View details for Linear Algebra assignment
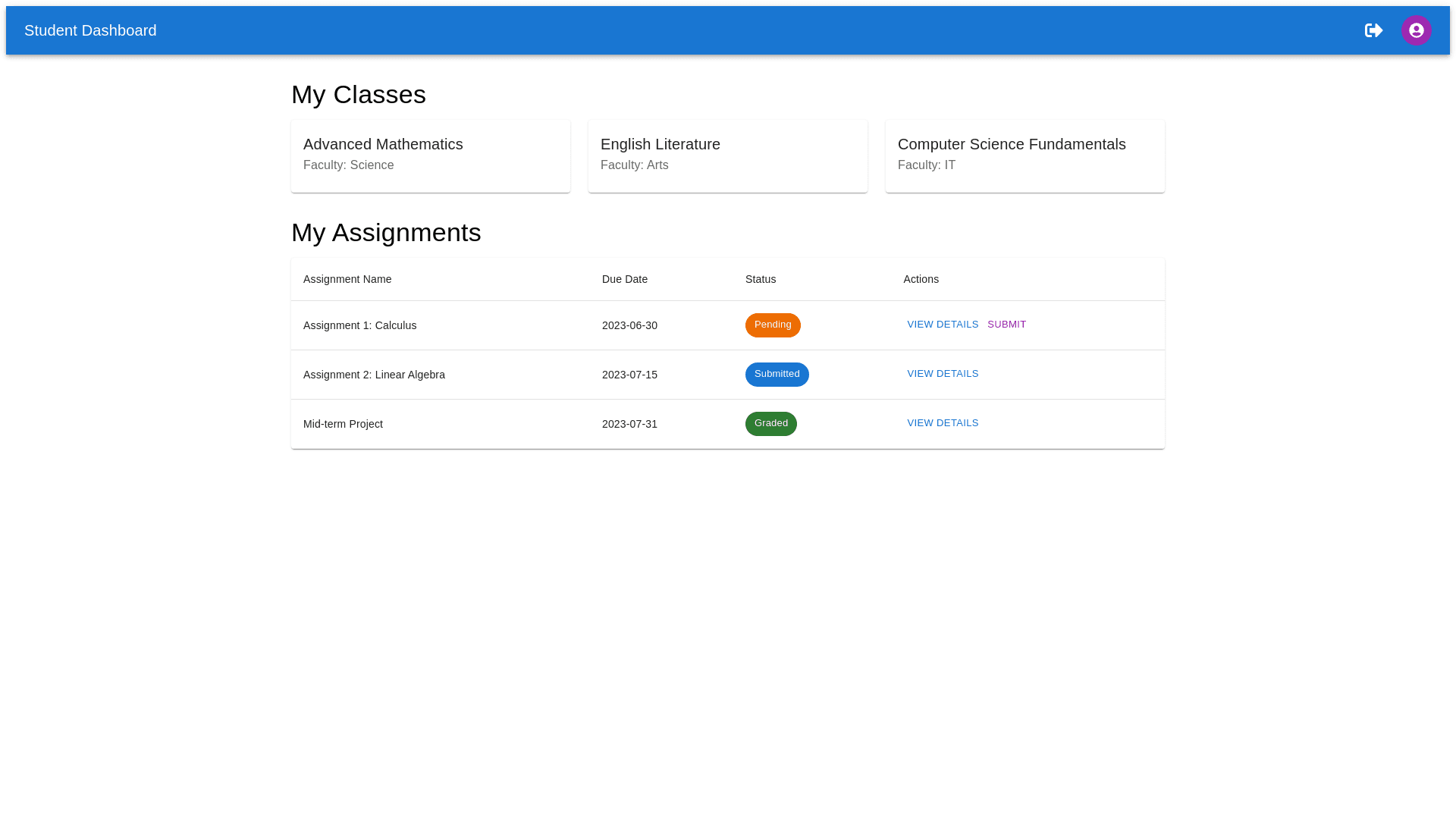 tap(942, 374)
